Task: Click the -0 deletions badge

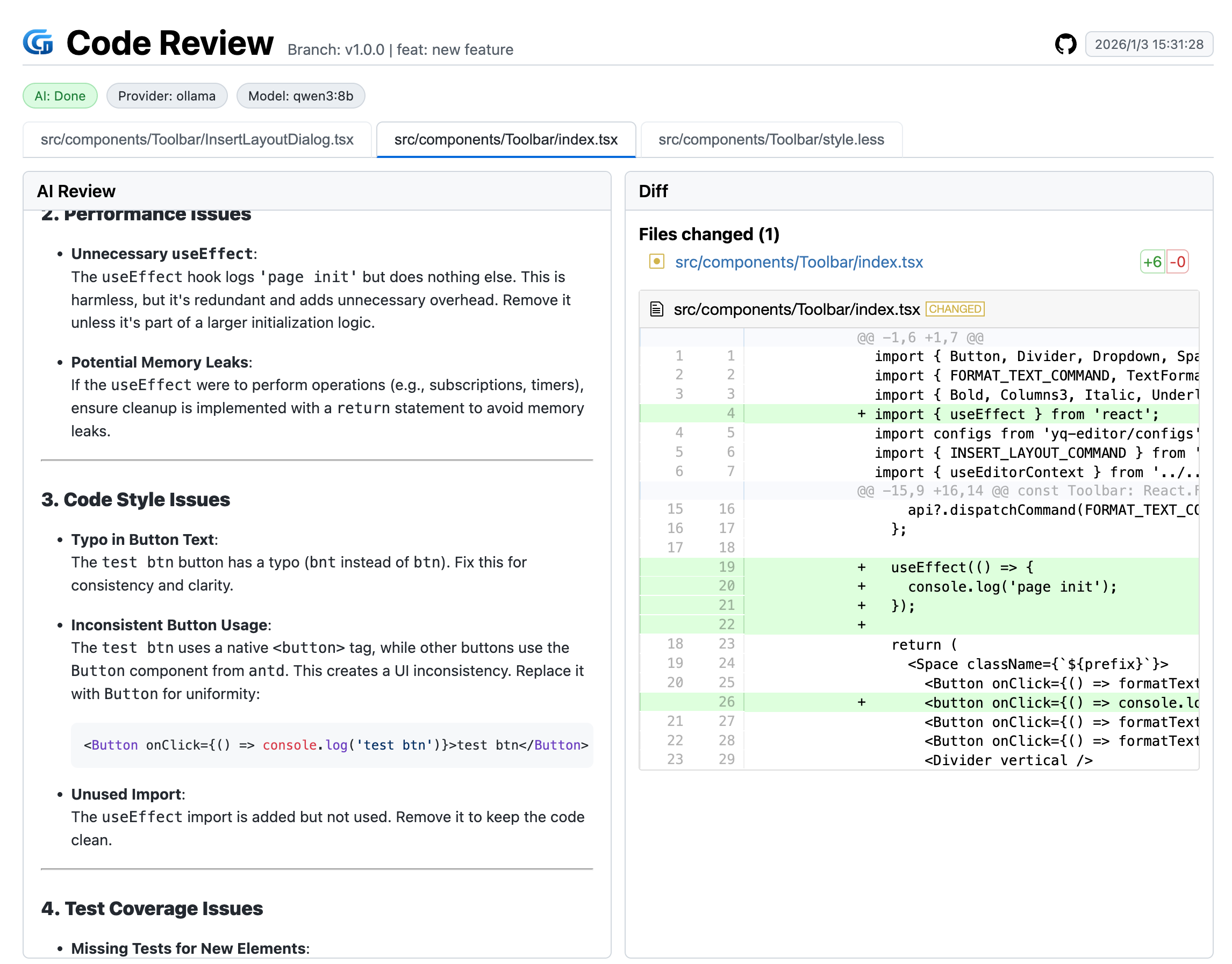Action: (1177, 262)
